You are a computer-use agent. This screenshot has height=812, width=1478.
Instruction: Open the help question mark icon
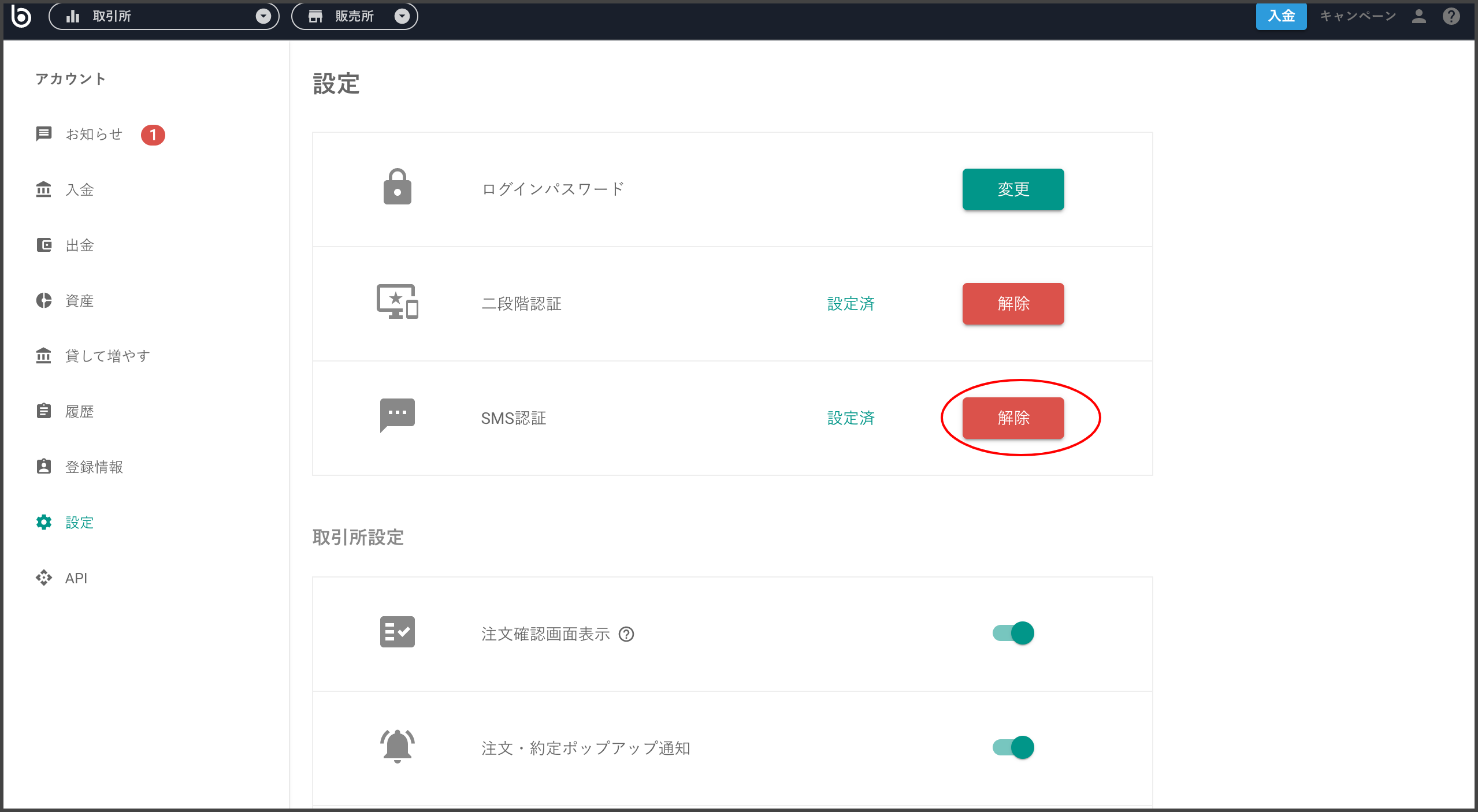[x=1451, y=16]
